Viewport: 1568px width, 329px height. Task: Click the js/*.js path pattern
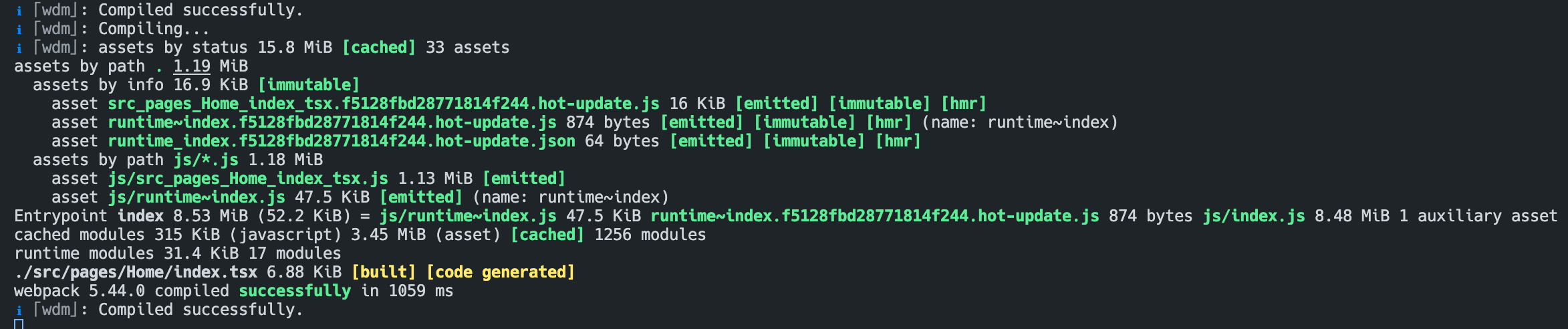click(x=206, y=160)
